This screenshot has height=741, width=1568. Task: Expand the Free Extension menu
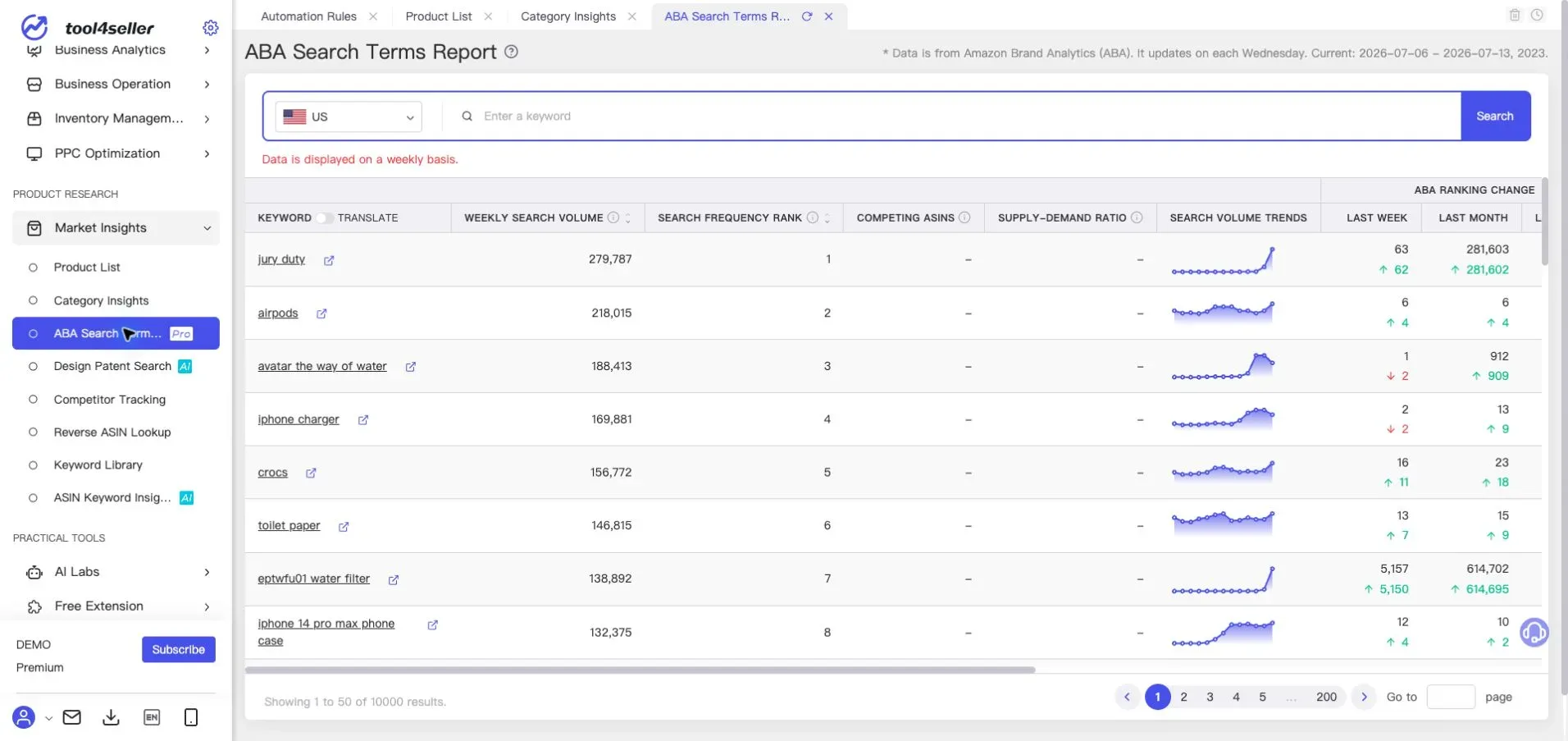click(116, 606)
